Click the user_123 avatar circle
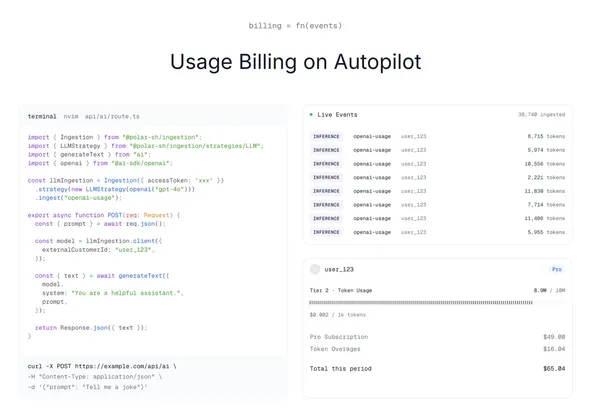The image size is (600, 420). point(315,269)
